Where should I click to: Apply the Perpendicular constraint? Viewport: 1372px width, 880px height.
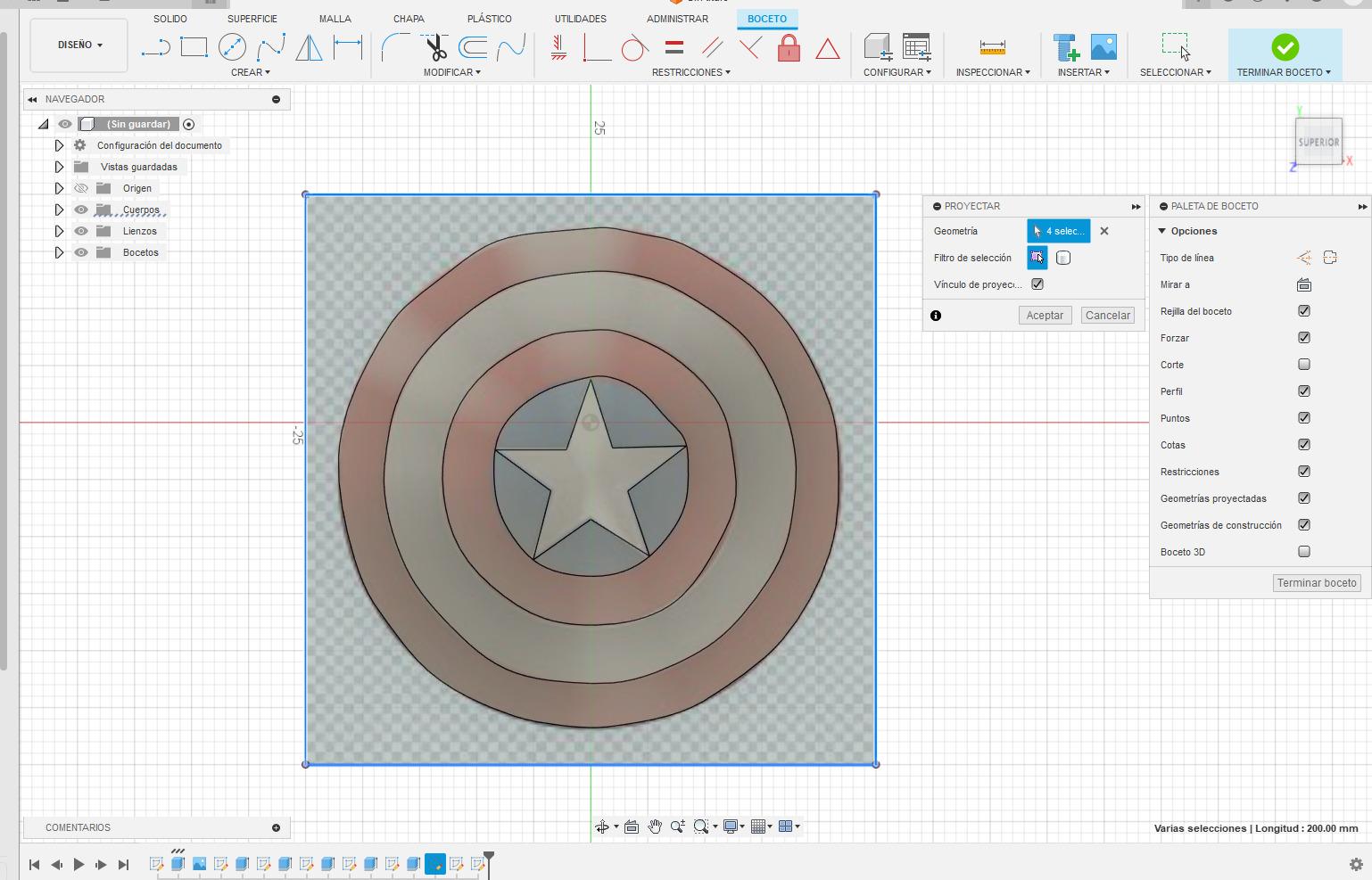point(750,47)
